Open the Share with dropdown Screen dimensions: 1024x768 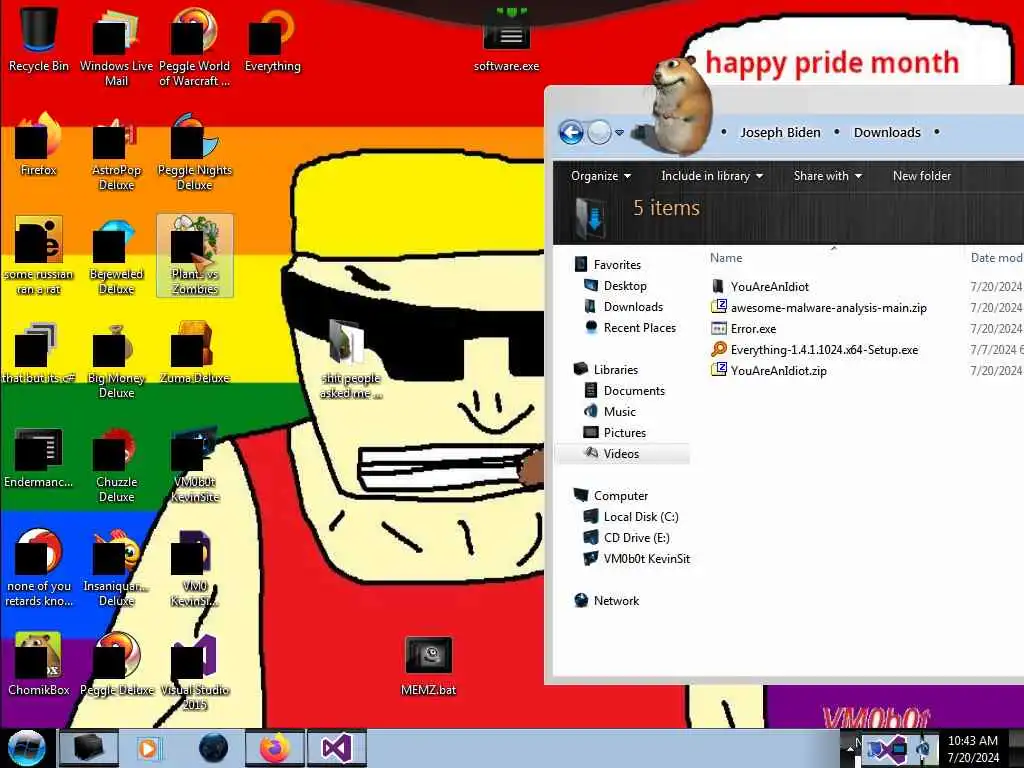point(827,176)
